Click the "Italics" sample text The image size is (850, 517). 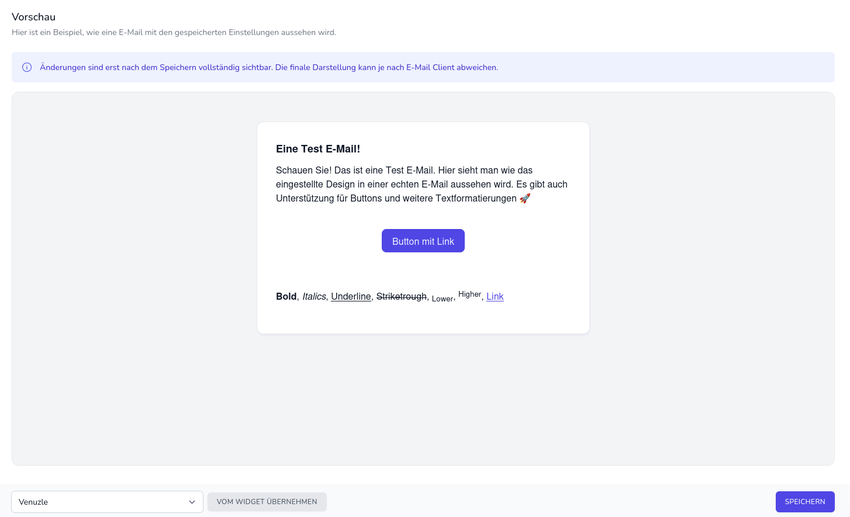pos(314,297)
